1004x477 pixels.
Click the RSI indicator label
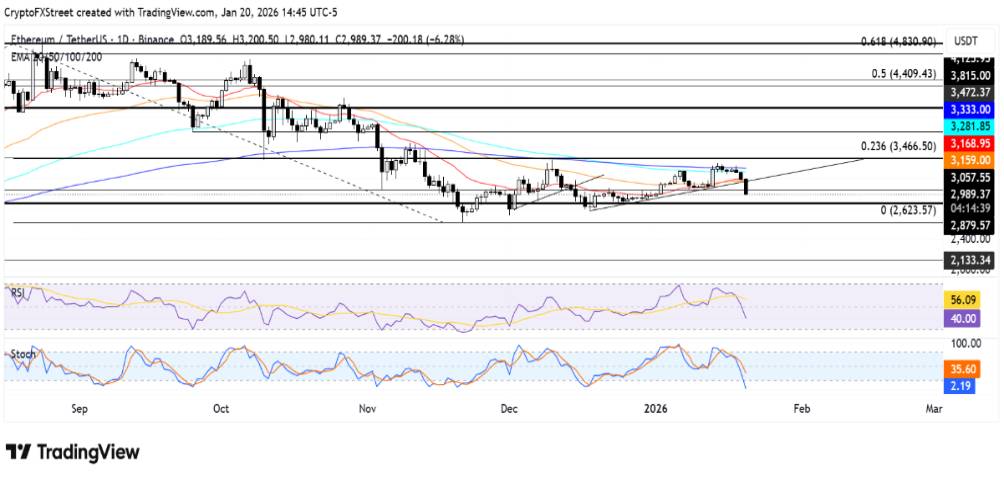pyautogui.click(x=17, y=293)
